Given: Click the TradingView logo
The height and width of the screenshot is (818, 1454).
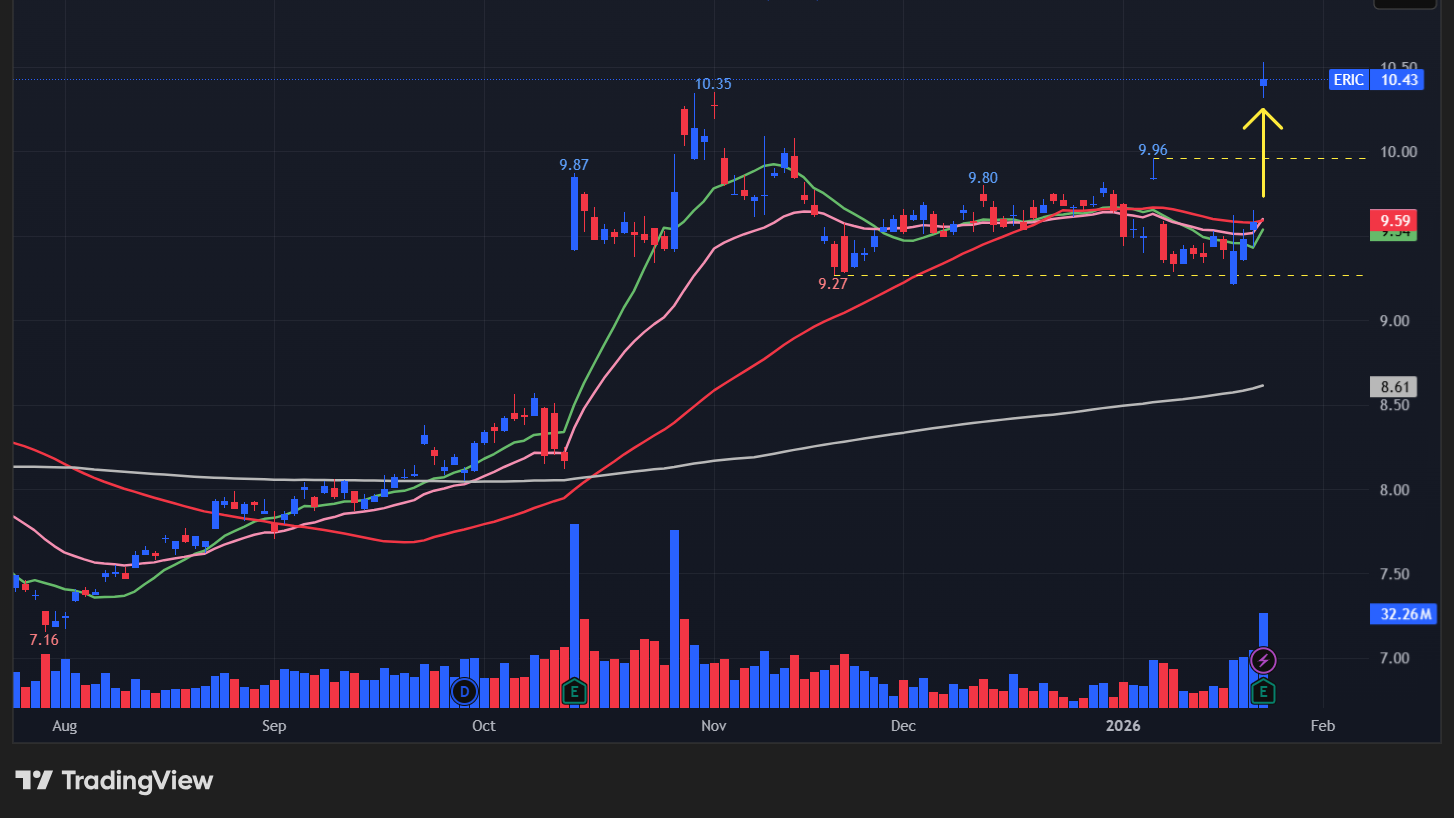Looking at the screenshot, I should [x=114, y=780].
